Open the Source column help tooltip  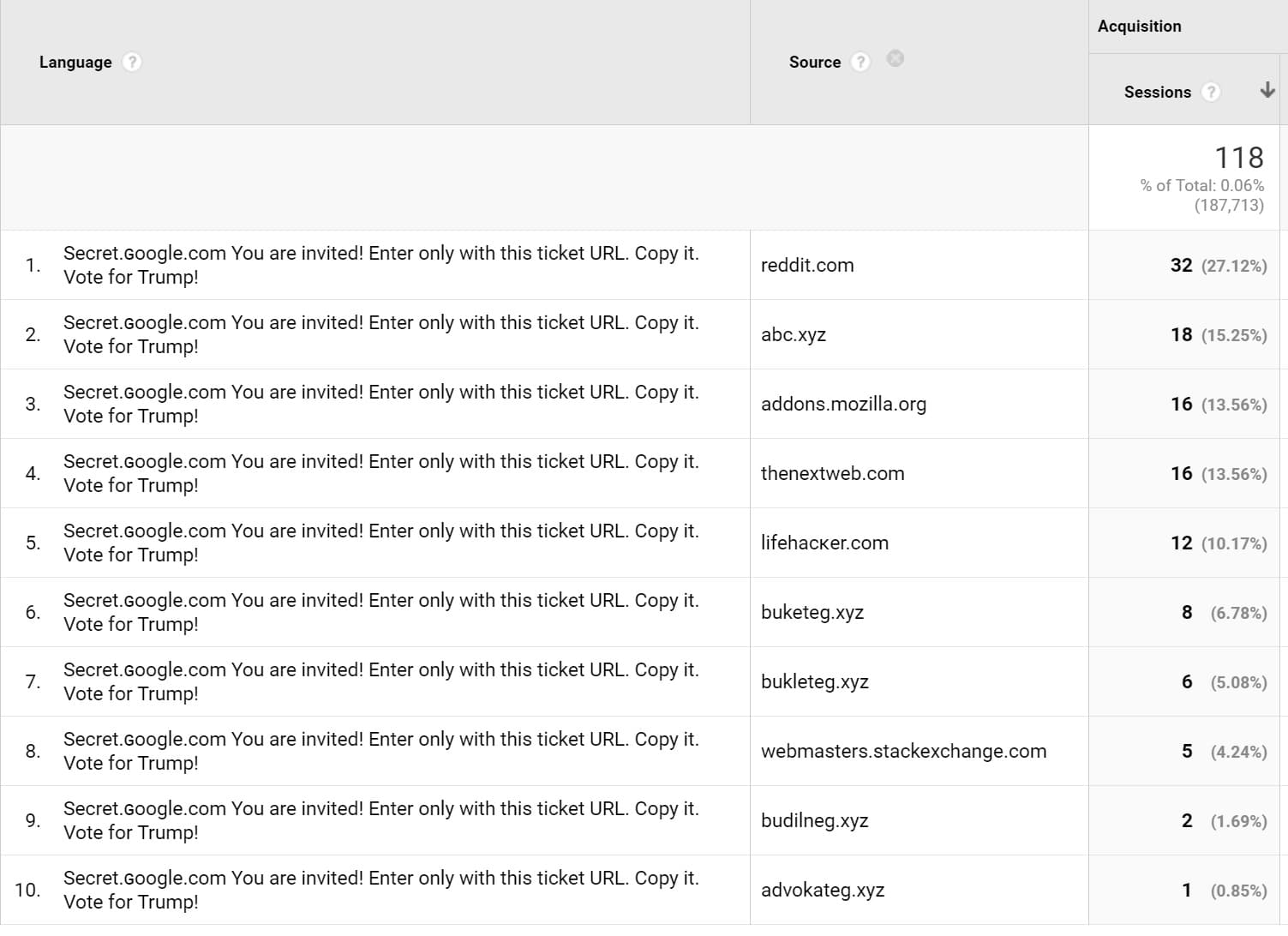click(x=860, y=61)
